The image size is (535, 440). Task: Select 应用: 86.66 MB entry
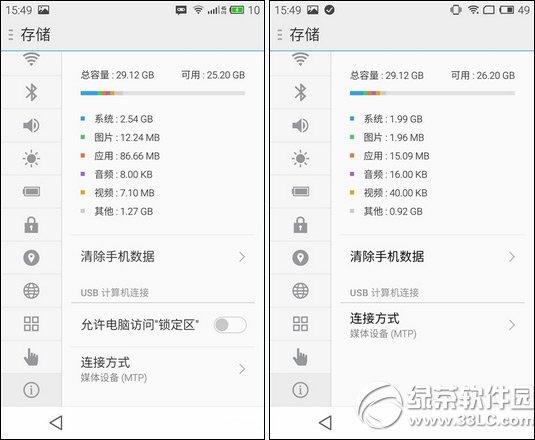click(120, 156)
